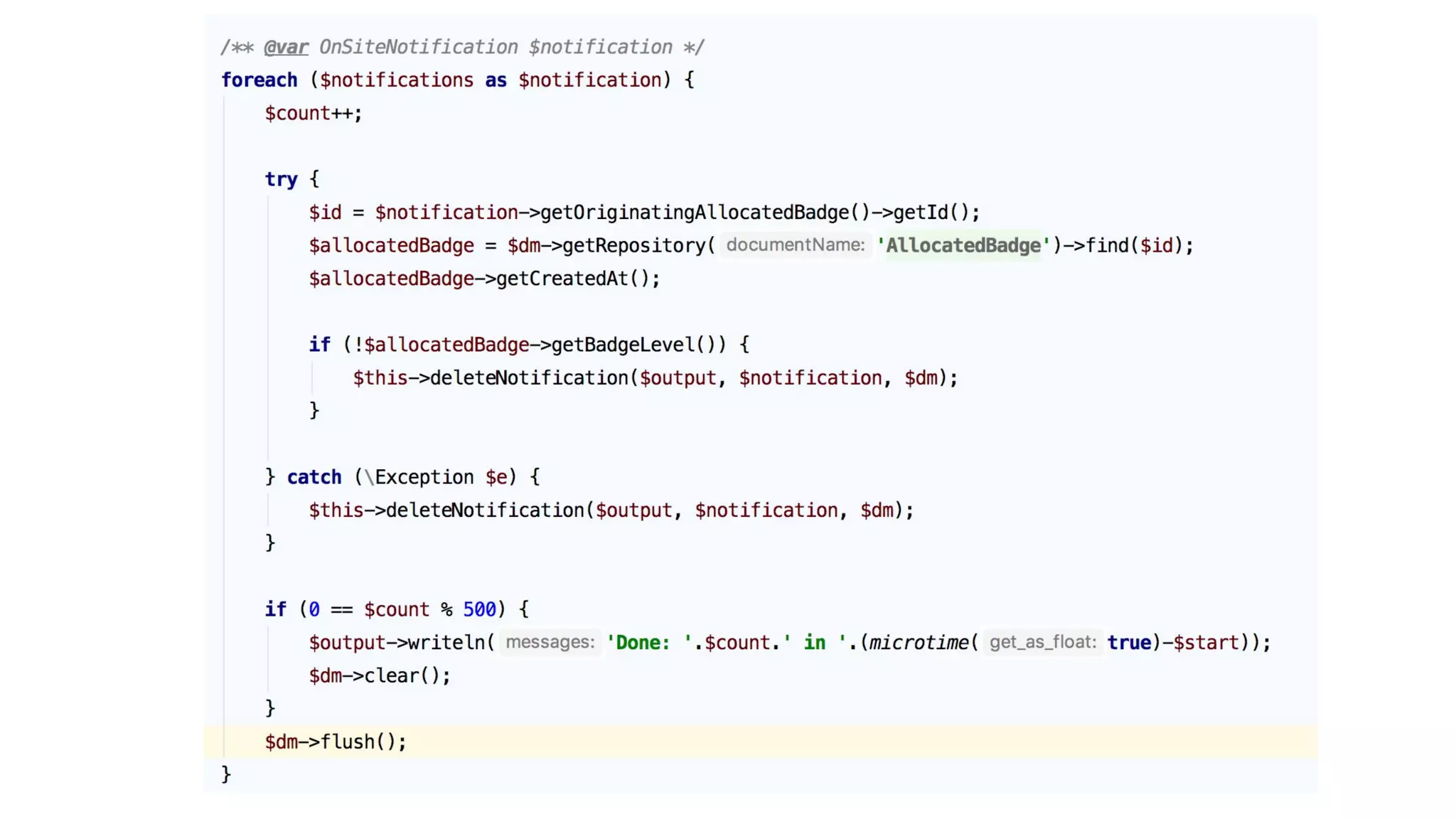Click \Exception class name in catch
The image size is (1456, 819).
pyautogui.click(x=419, y=477)
